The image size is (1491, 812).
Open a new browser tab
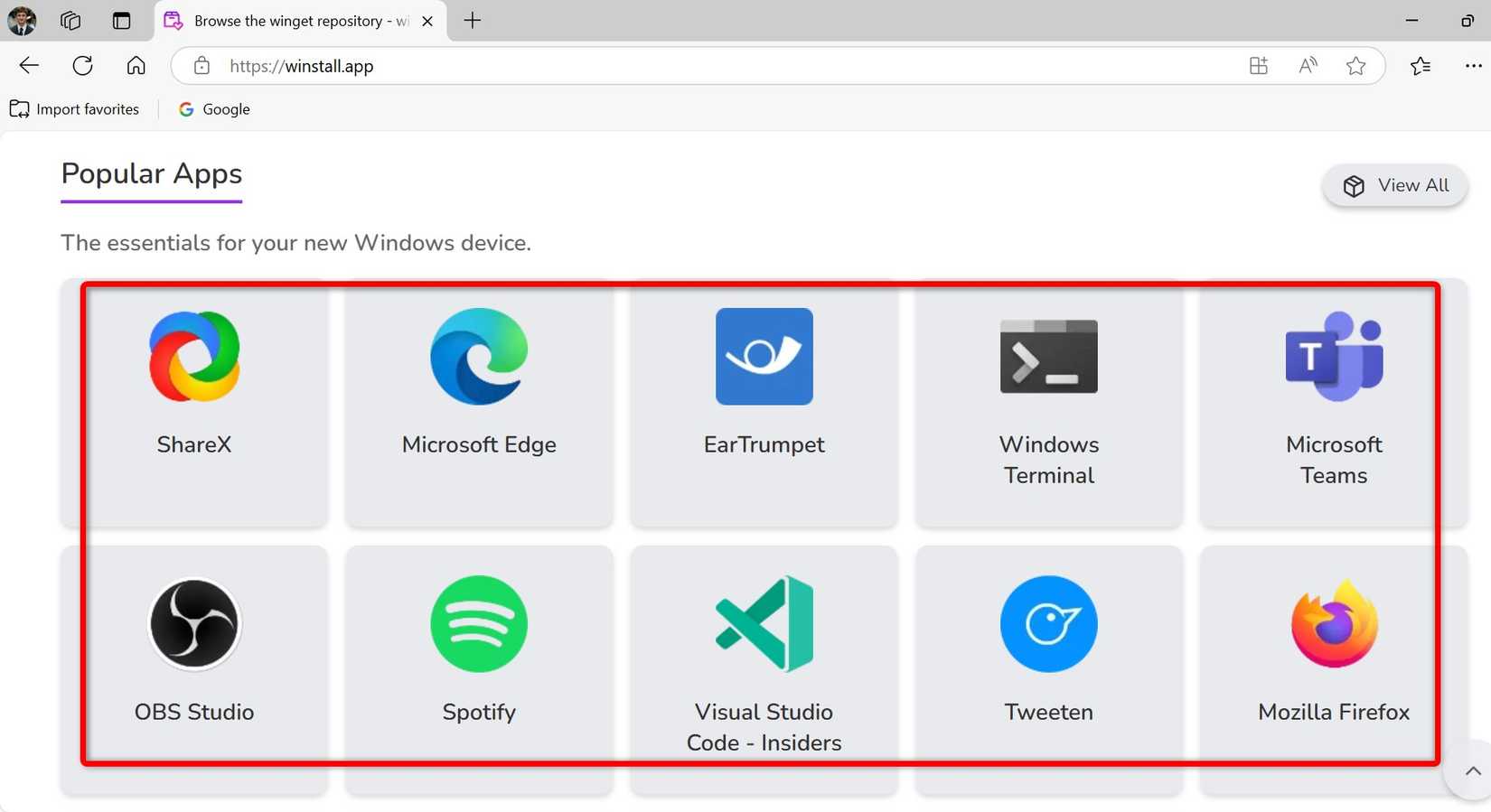point(472,20)
